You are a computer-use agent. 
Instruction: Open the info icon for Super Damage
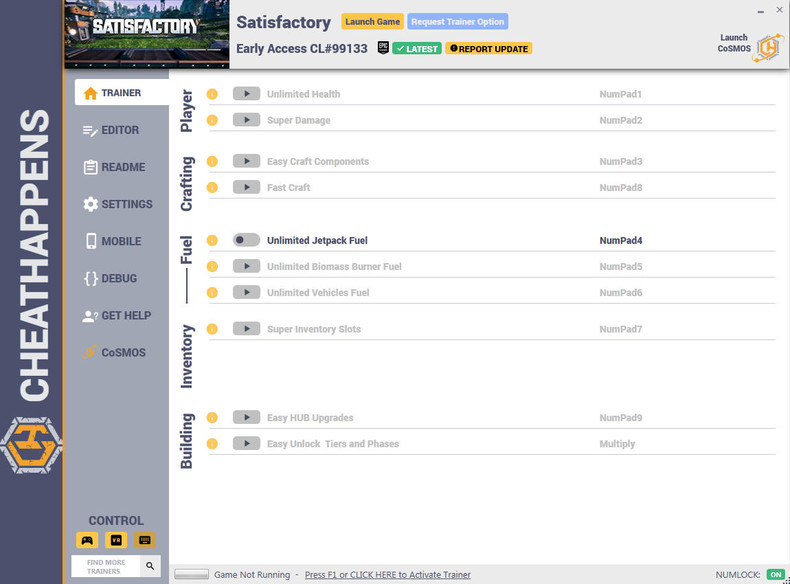point(212,120)
